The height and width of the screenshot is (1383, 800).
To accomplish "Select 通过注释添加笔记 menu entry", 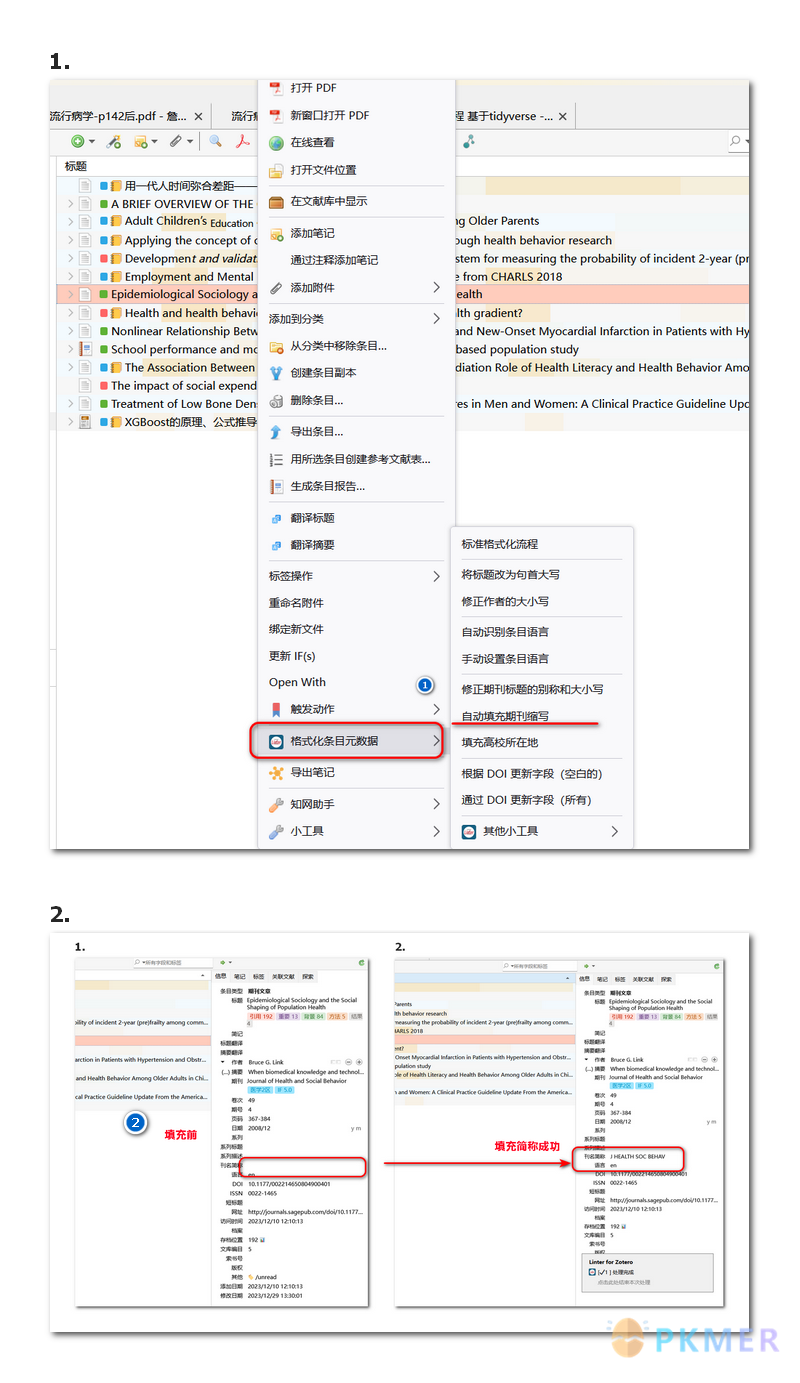I will [334, 260].
